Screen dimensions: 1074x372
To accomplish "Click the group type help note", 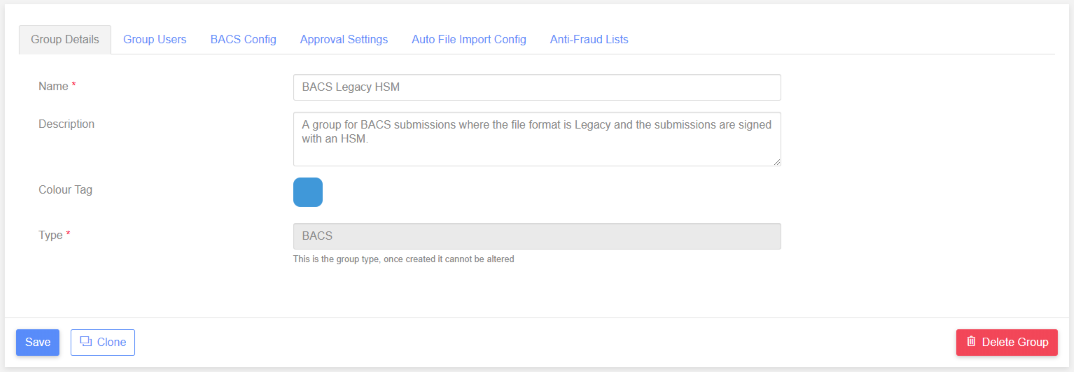I will click(403, 260).
